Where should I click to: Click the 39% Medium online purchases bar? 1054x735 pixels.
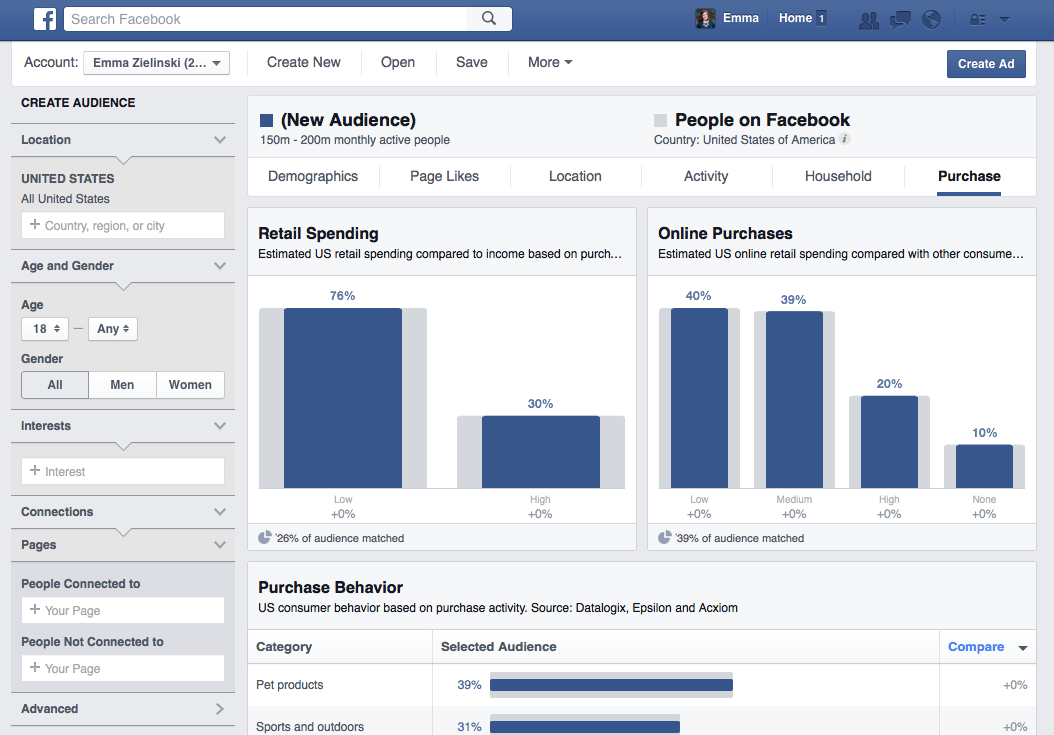pyautogui.click(x=794, y=399)
